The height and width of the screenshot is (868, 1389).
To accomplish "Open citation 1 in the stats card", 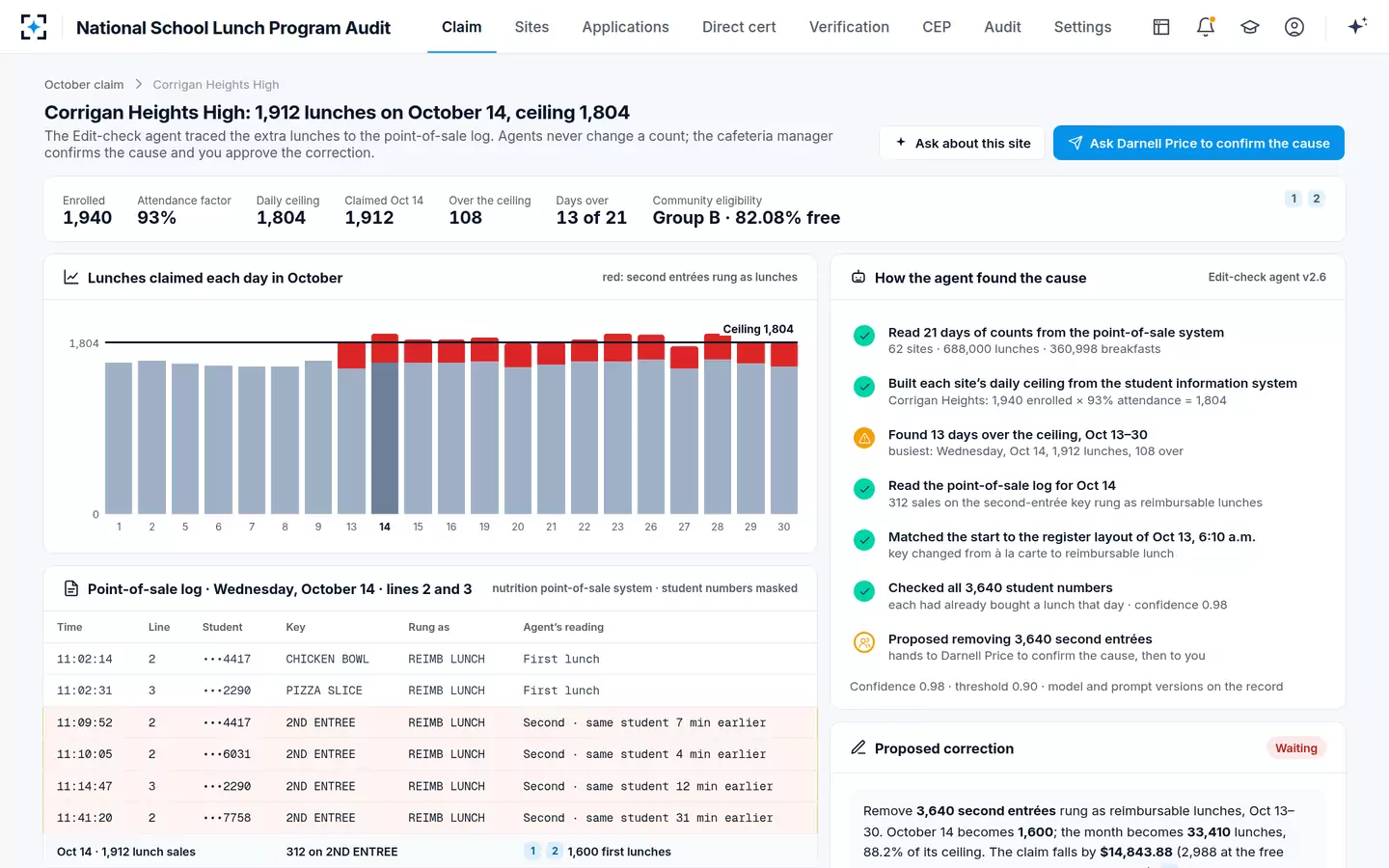I will [1294, 199].
